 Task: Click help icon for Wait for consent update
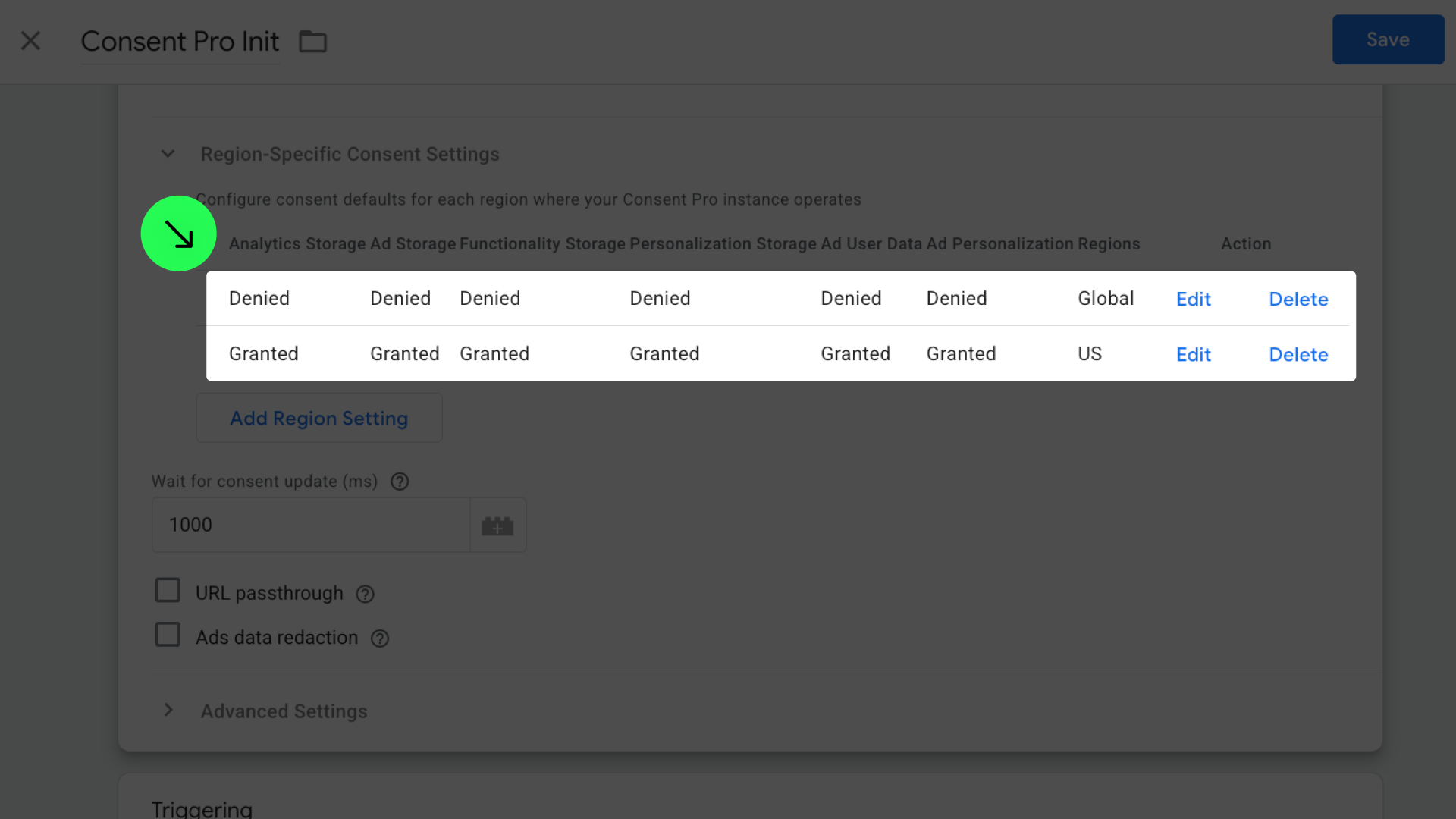(400, 482)
